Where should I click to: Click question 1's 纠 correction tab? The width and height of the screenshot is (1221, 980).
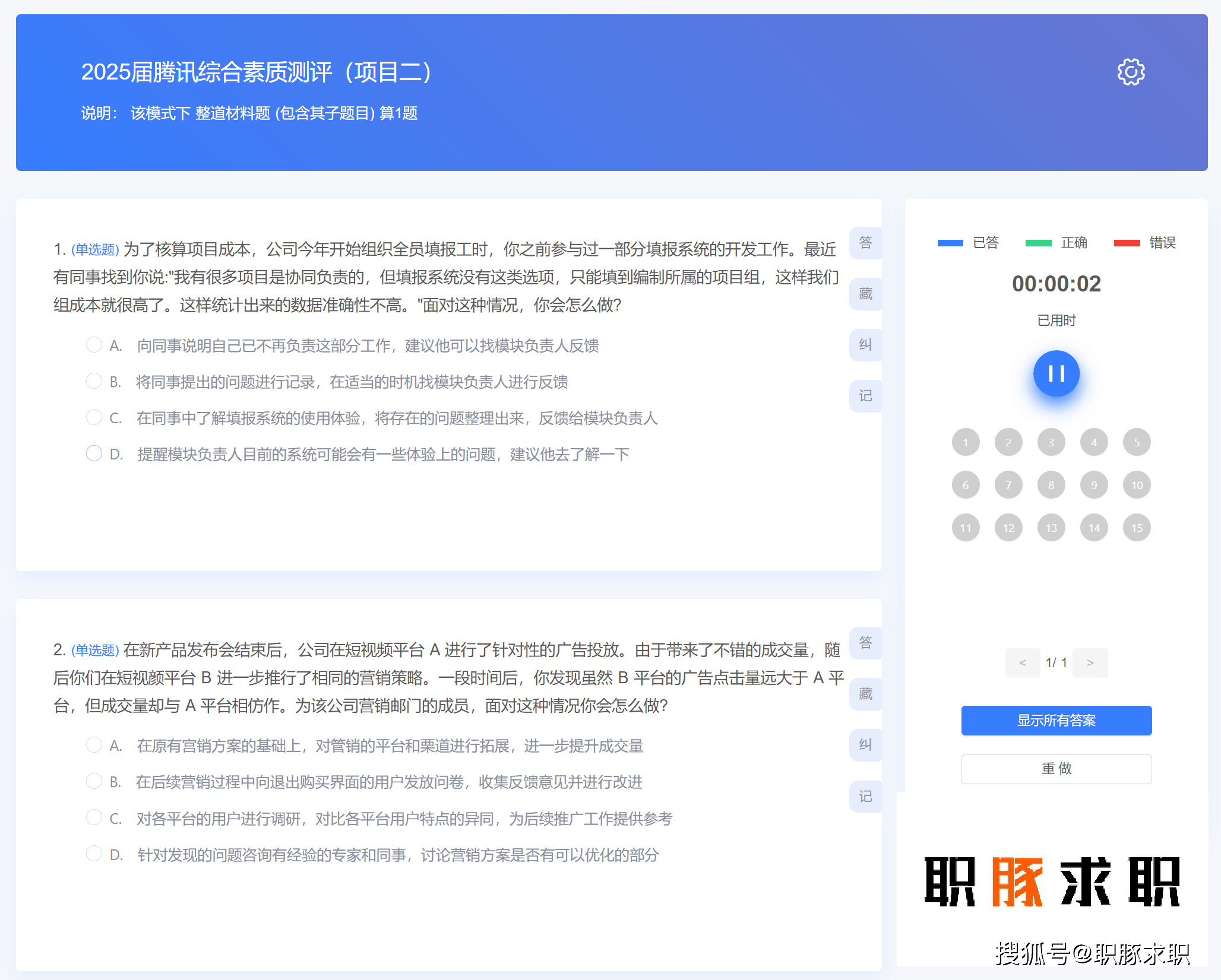tap(865, 345)
